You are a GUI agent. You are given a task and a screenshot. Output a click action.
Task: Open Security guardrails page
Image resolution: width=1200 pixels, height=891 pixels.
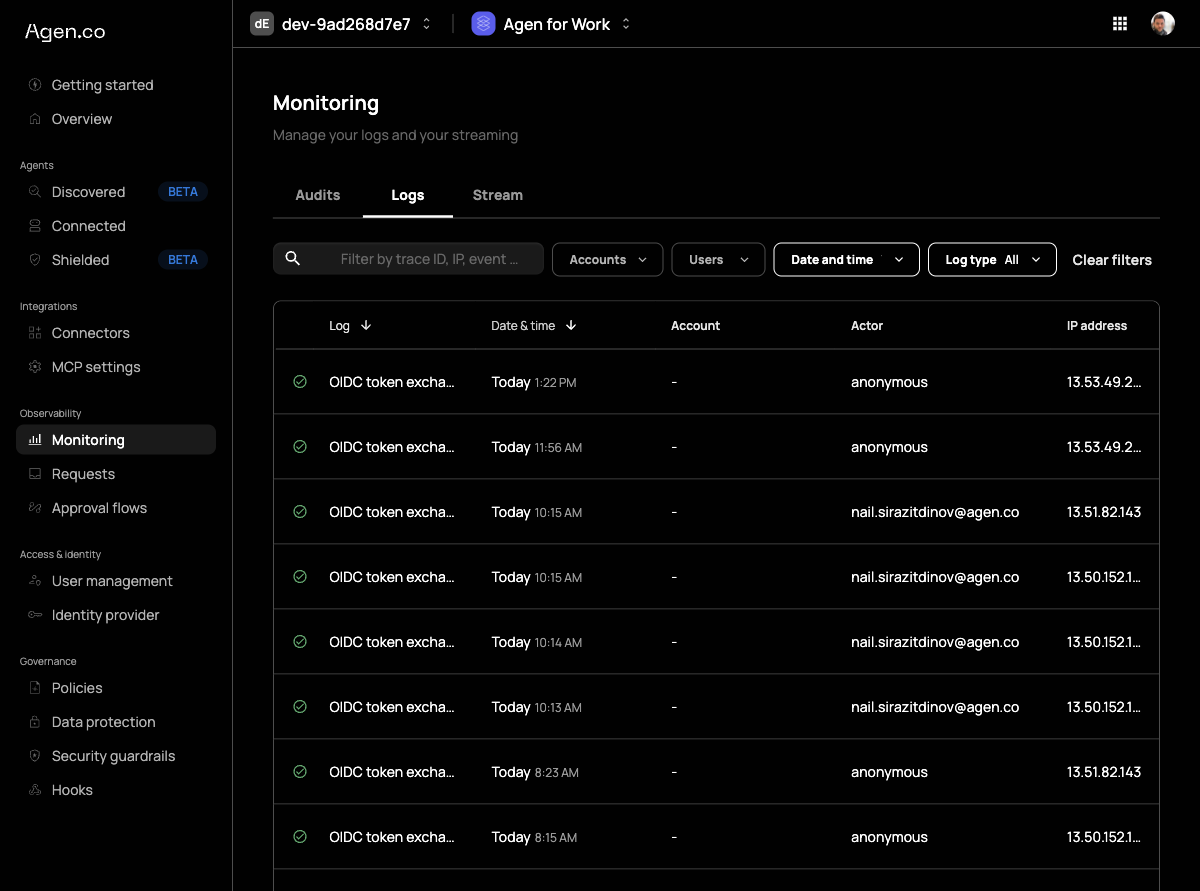[116, 756]
